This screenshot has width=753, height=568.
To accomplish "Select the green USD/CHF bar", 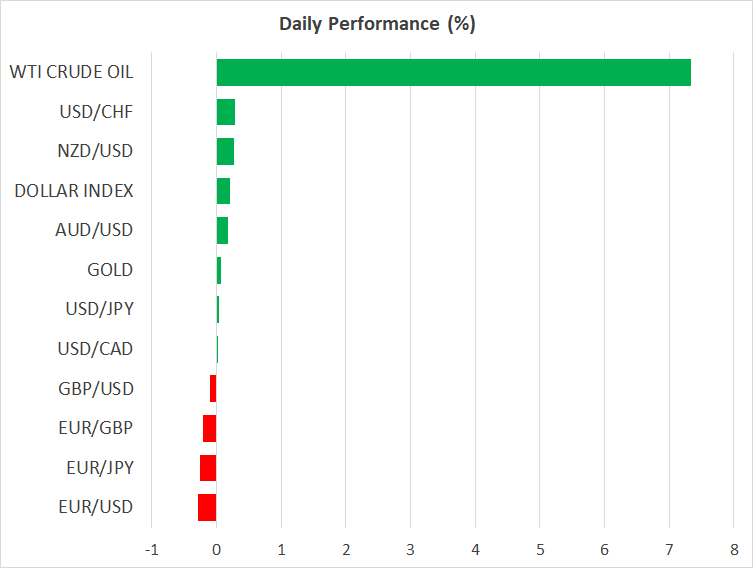I will pyautogui.click(x=226, y=112).
